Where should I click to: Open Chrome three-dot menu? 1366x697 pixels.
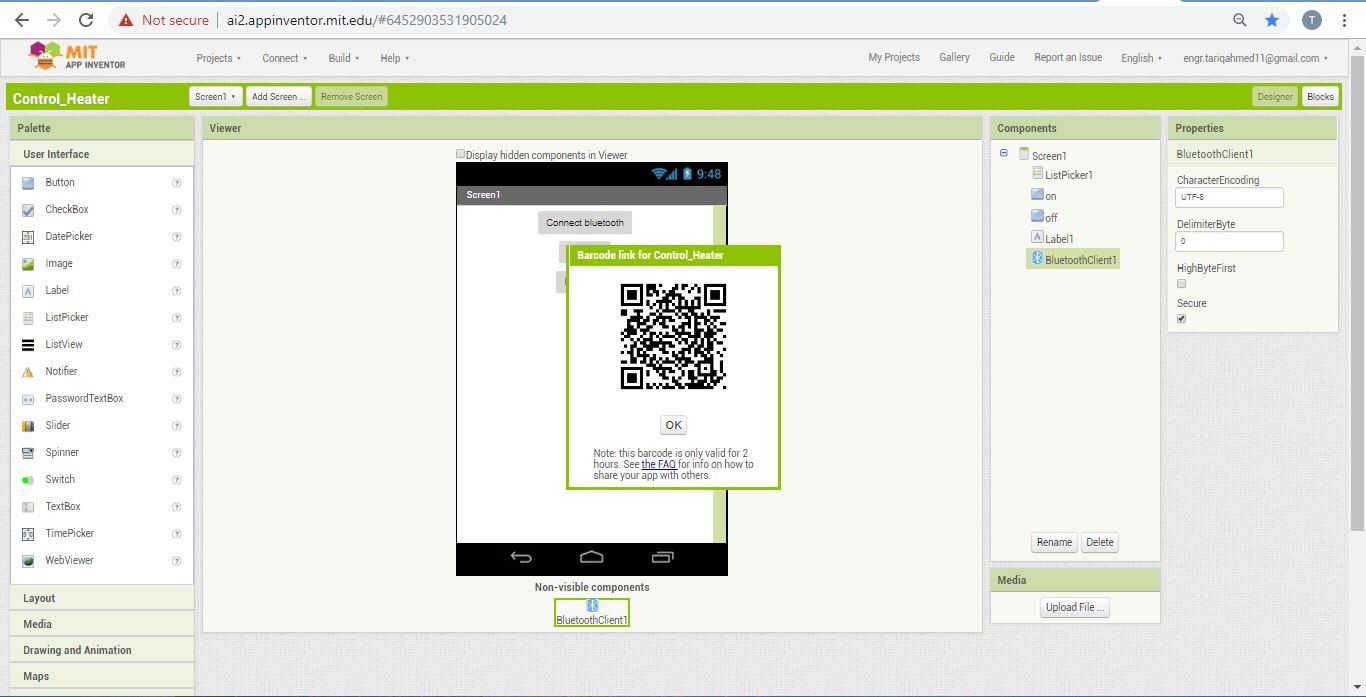(1345, 20)
